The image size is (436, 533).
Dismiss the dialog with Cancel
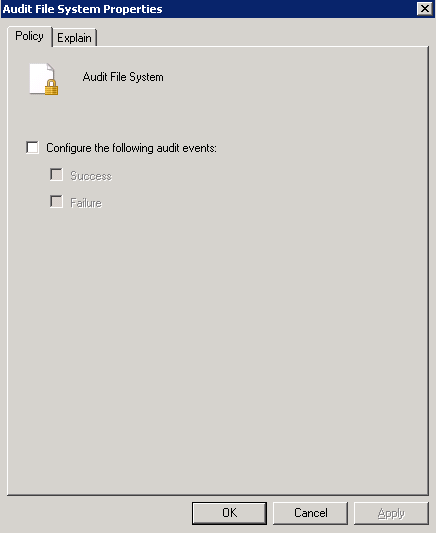click(310, 513)
